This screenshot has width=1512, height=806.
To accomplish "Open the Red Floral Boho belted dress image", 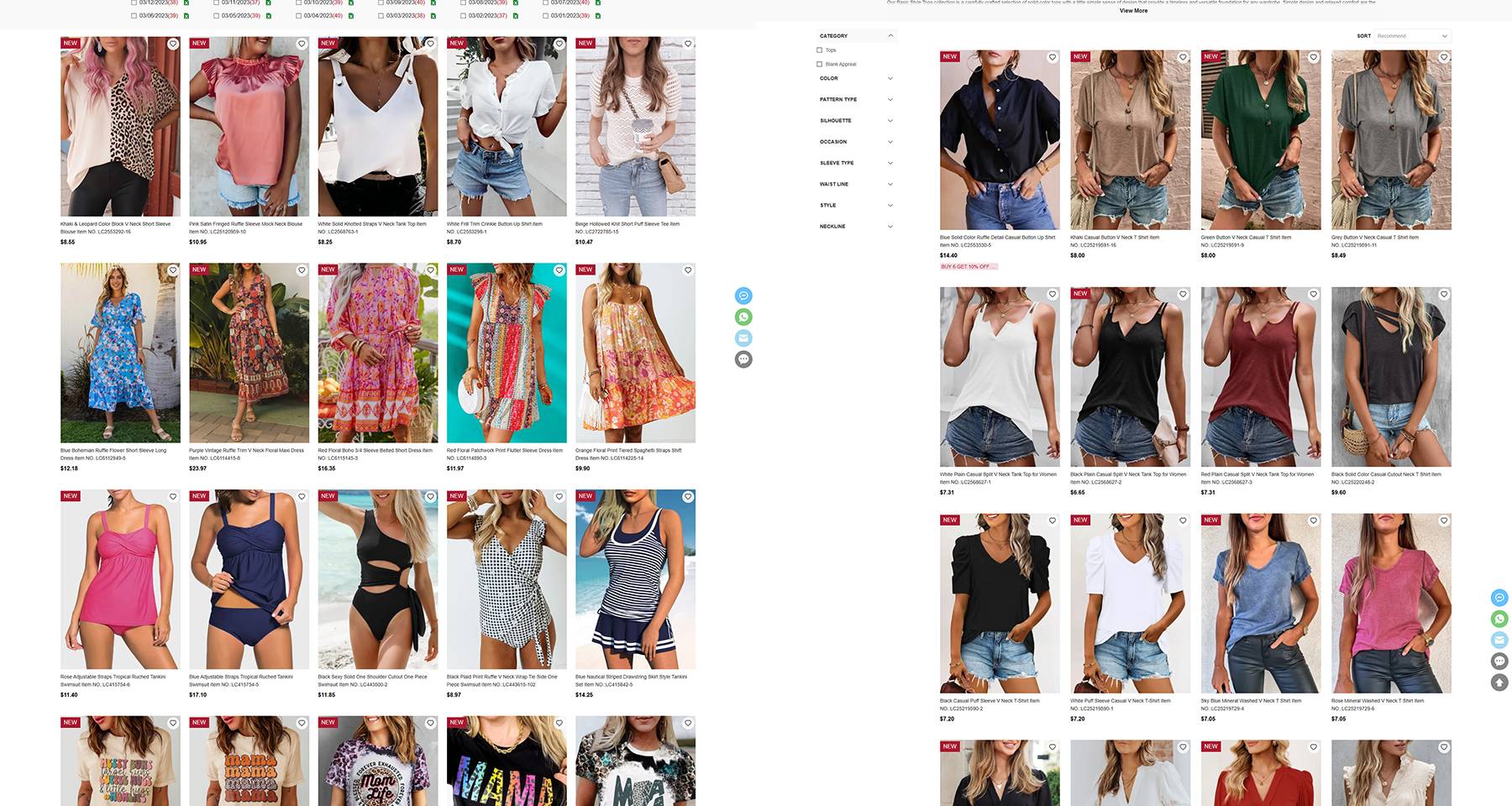I will click(x=378, y=353).
